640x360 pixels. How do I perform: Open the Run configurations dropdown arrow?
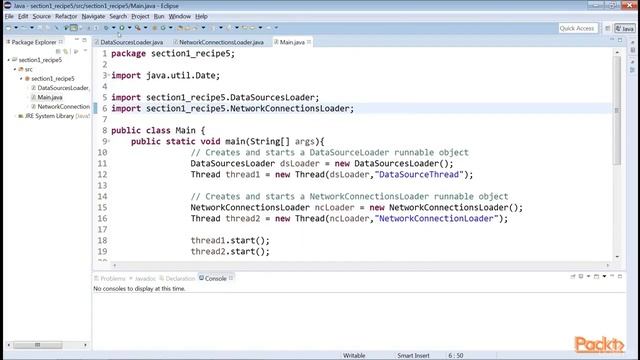point(129,28)
